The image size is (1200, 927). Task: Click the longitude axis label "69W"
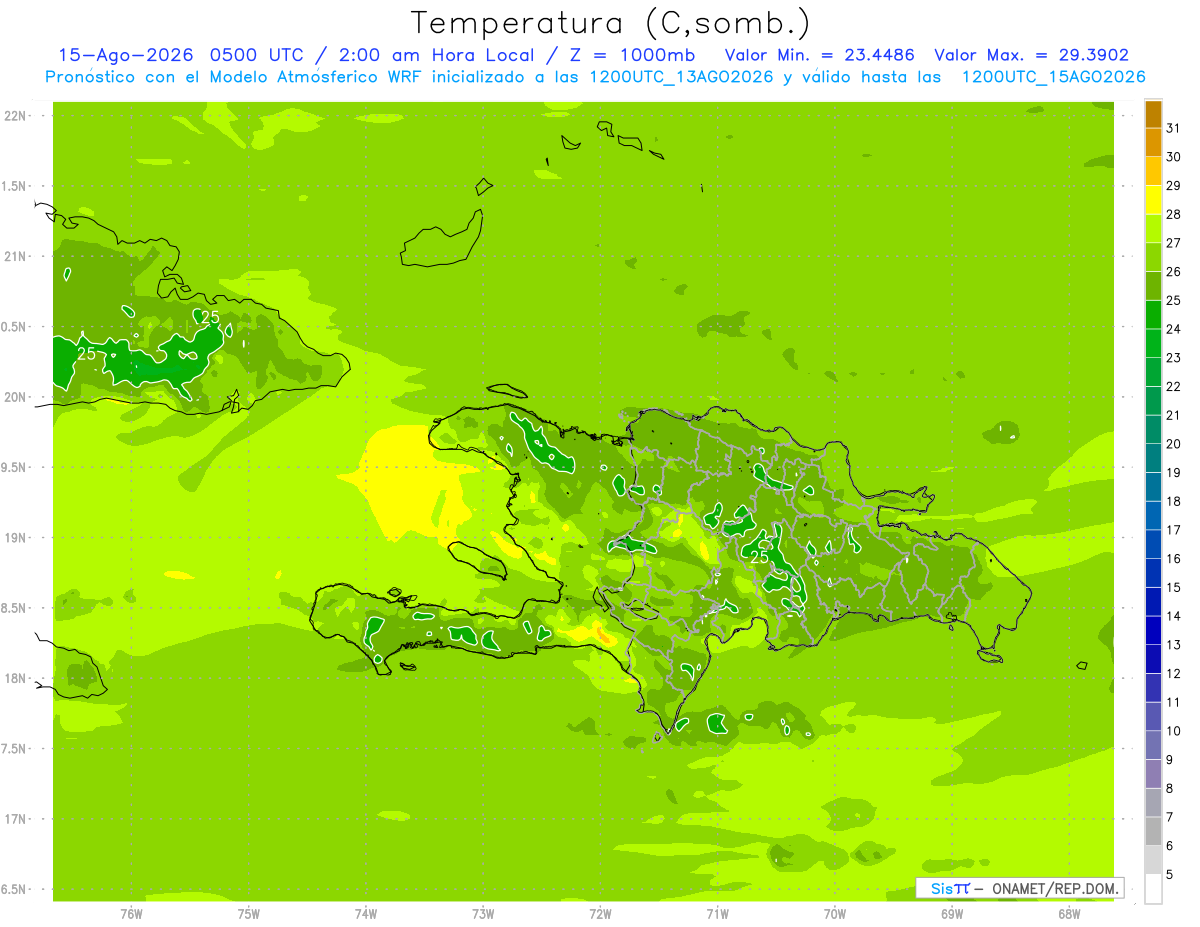pyautogui.click(x=952, y=914)
